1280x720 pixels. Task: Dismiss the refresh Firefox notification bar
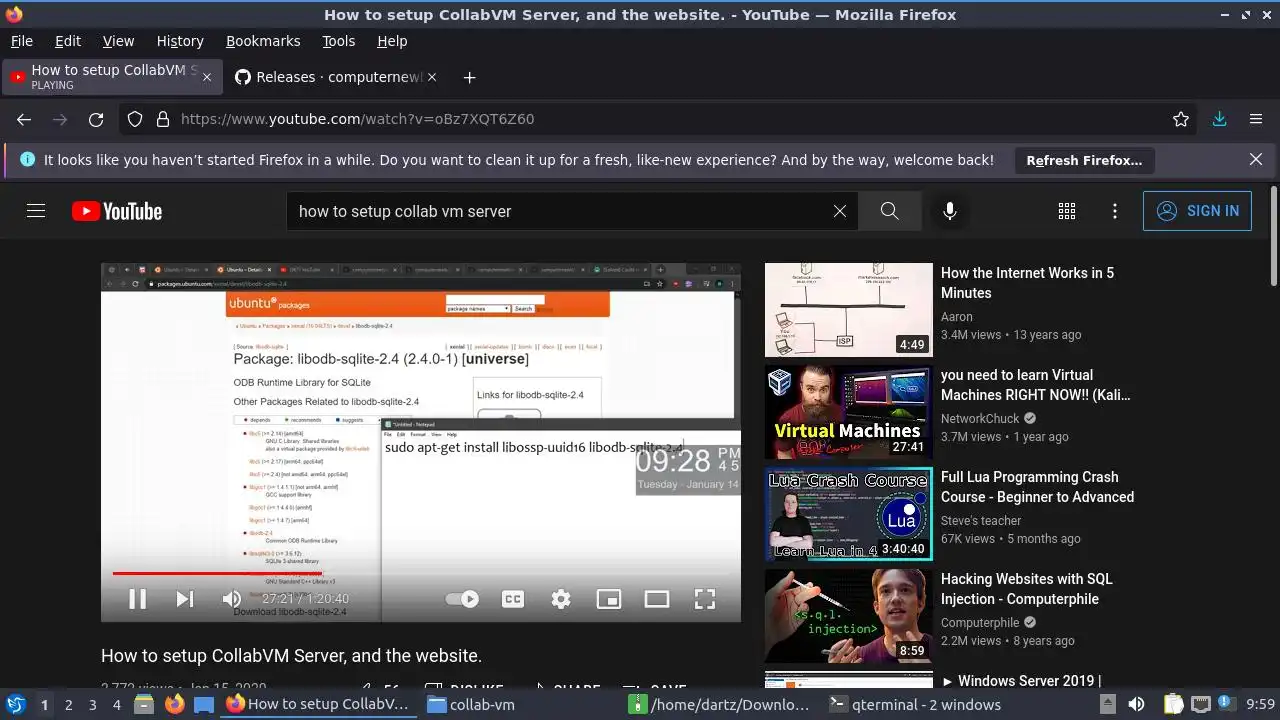tap(1256, 159)
